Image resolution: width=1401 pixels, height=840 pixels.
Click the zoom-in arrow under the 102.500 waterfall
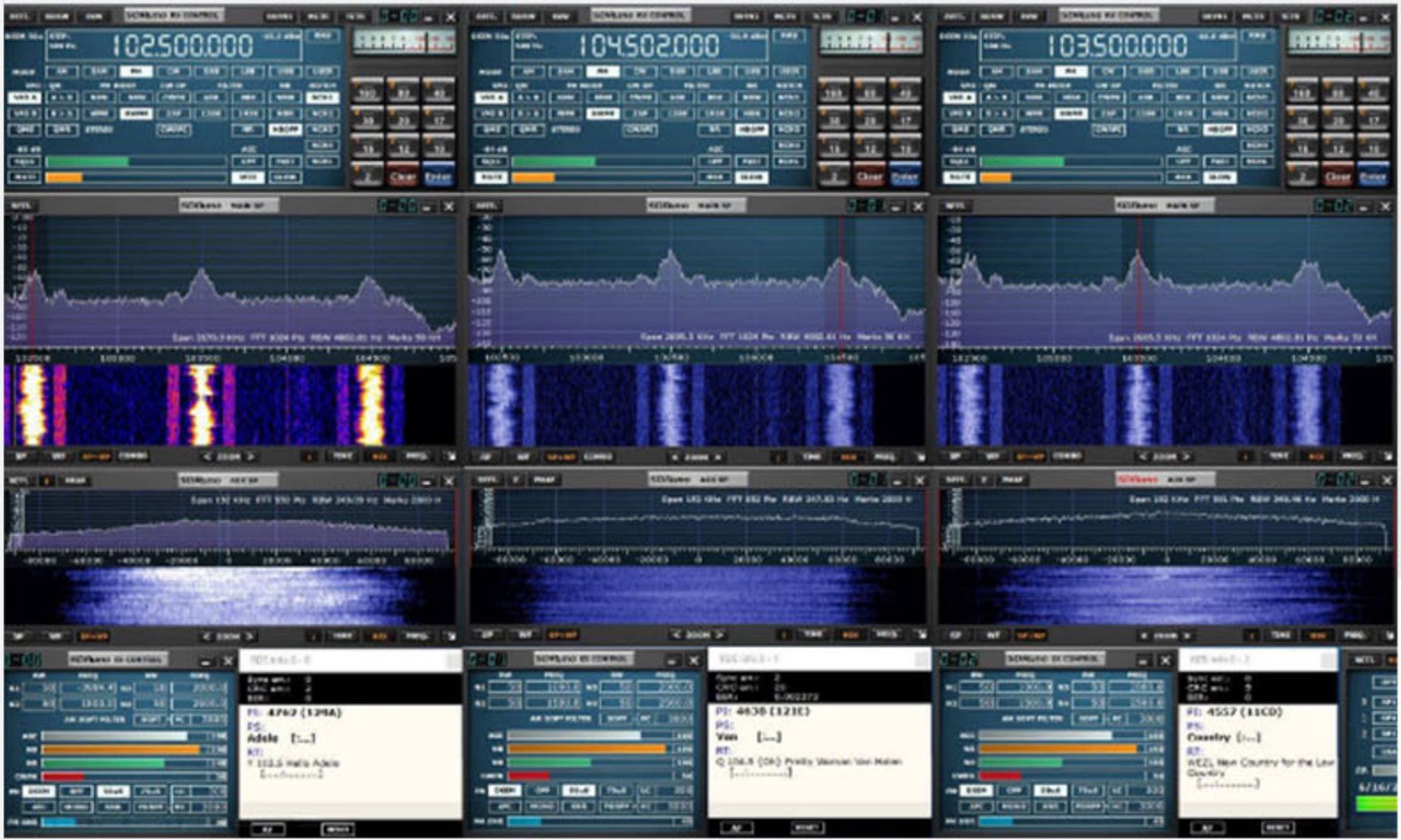(x=250, y=456)
